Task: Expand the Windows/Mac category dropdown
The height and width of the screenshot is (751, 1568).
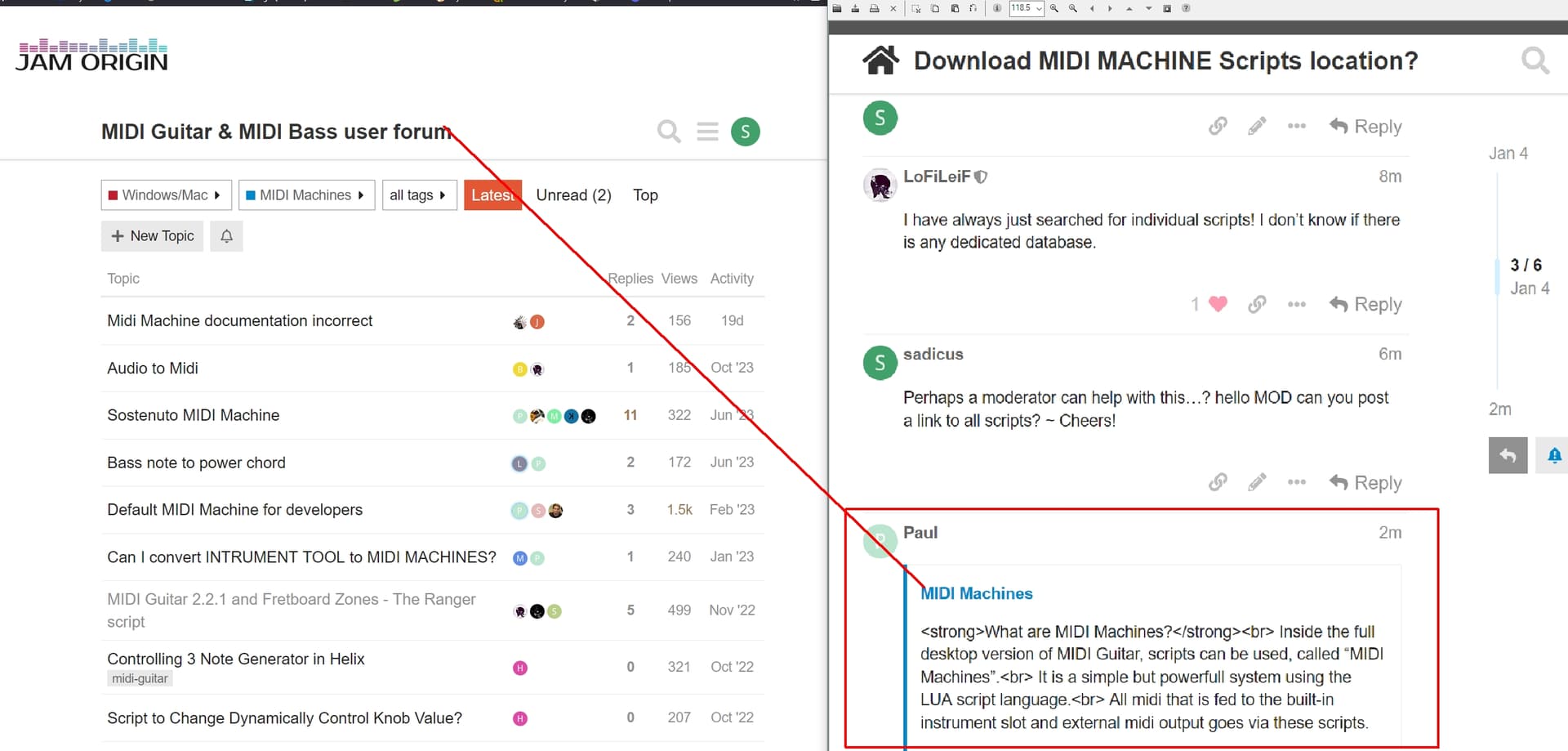Action: pos(167,195)
